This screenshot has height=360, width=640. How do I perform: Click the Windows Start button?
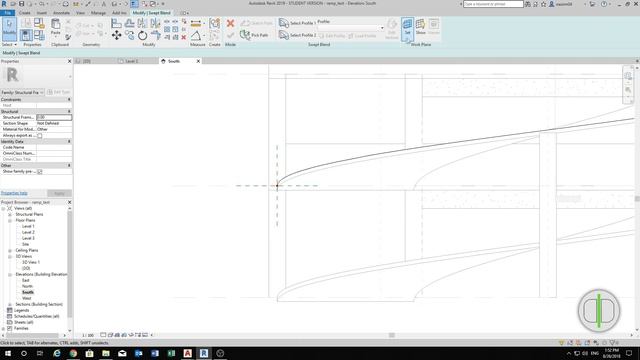(8, 353)
